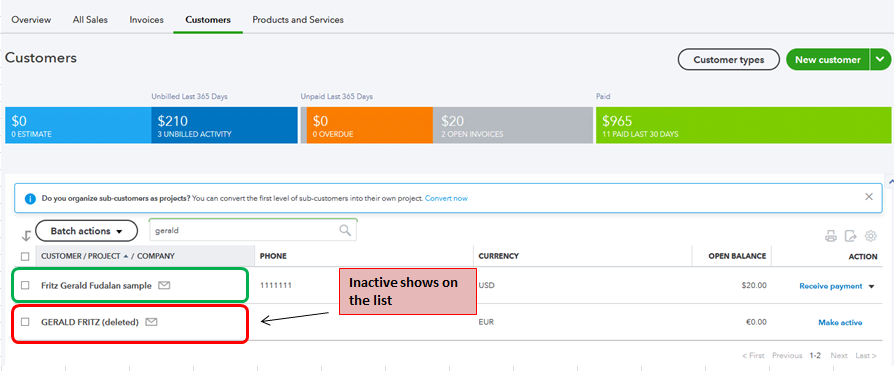
Task: Click email icon for Fritz Gerald Fudalan sample
Action: tap(164, 286)
